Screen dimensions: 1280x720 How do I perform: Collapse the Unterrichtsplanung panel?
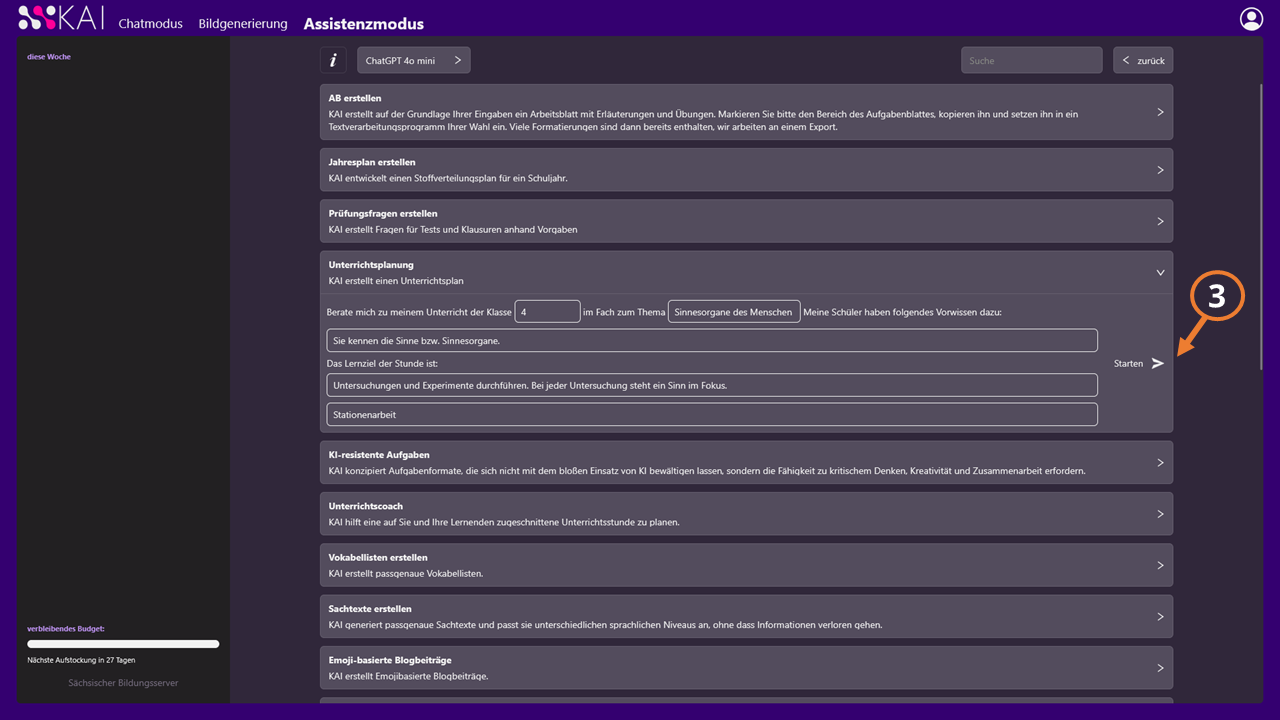pos(746,272)
